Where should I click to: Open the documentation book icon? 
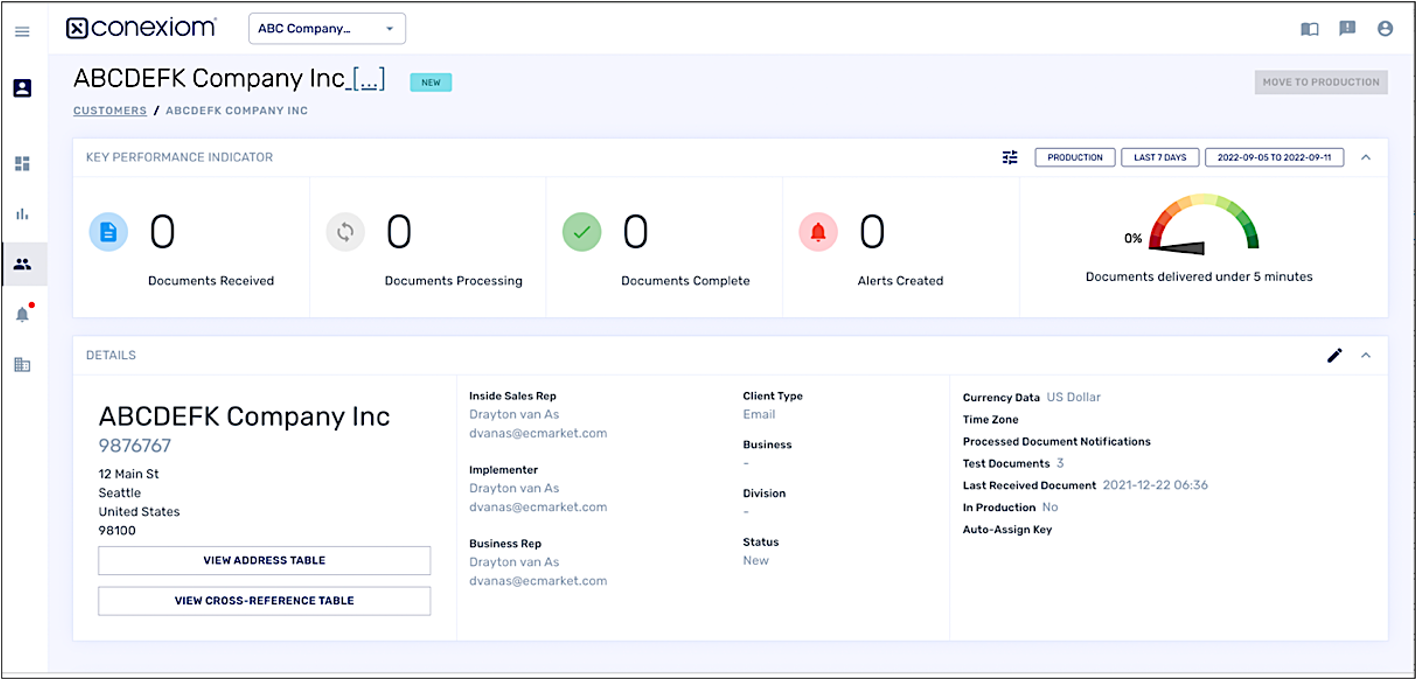point(1309,29)
